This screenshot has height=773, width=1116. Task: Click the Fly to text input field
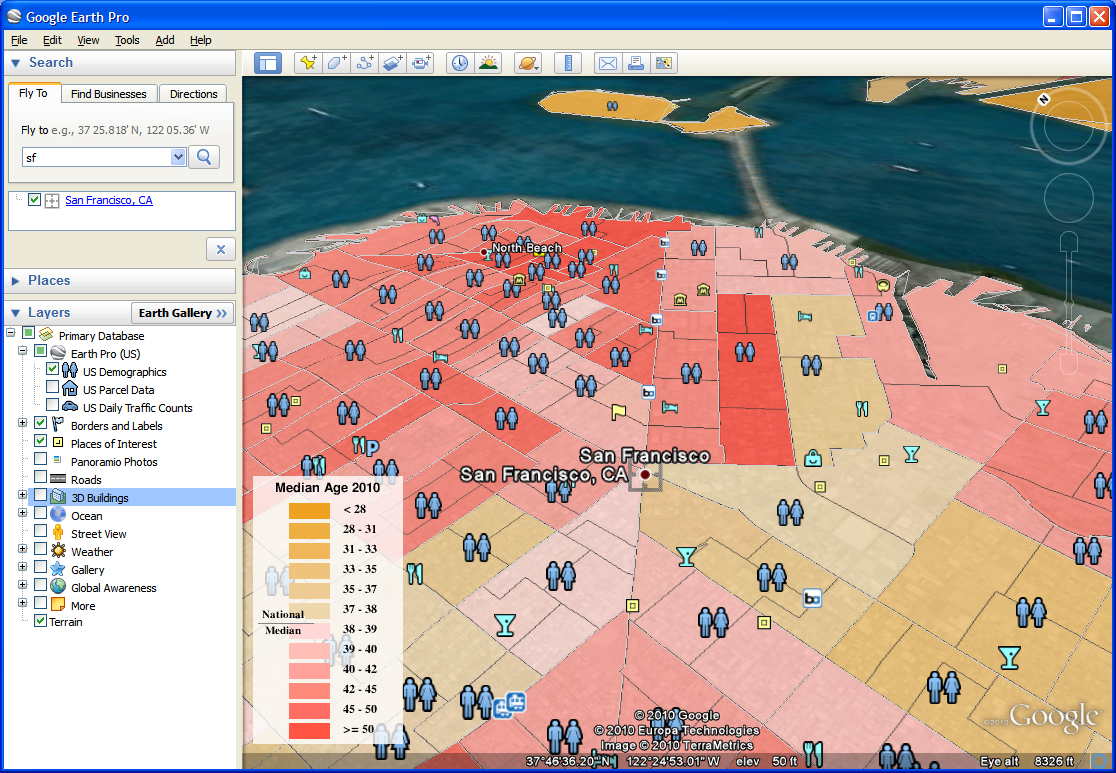click(x=97, y=157)
